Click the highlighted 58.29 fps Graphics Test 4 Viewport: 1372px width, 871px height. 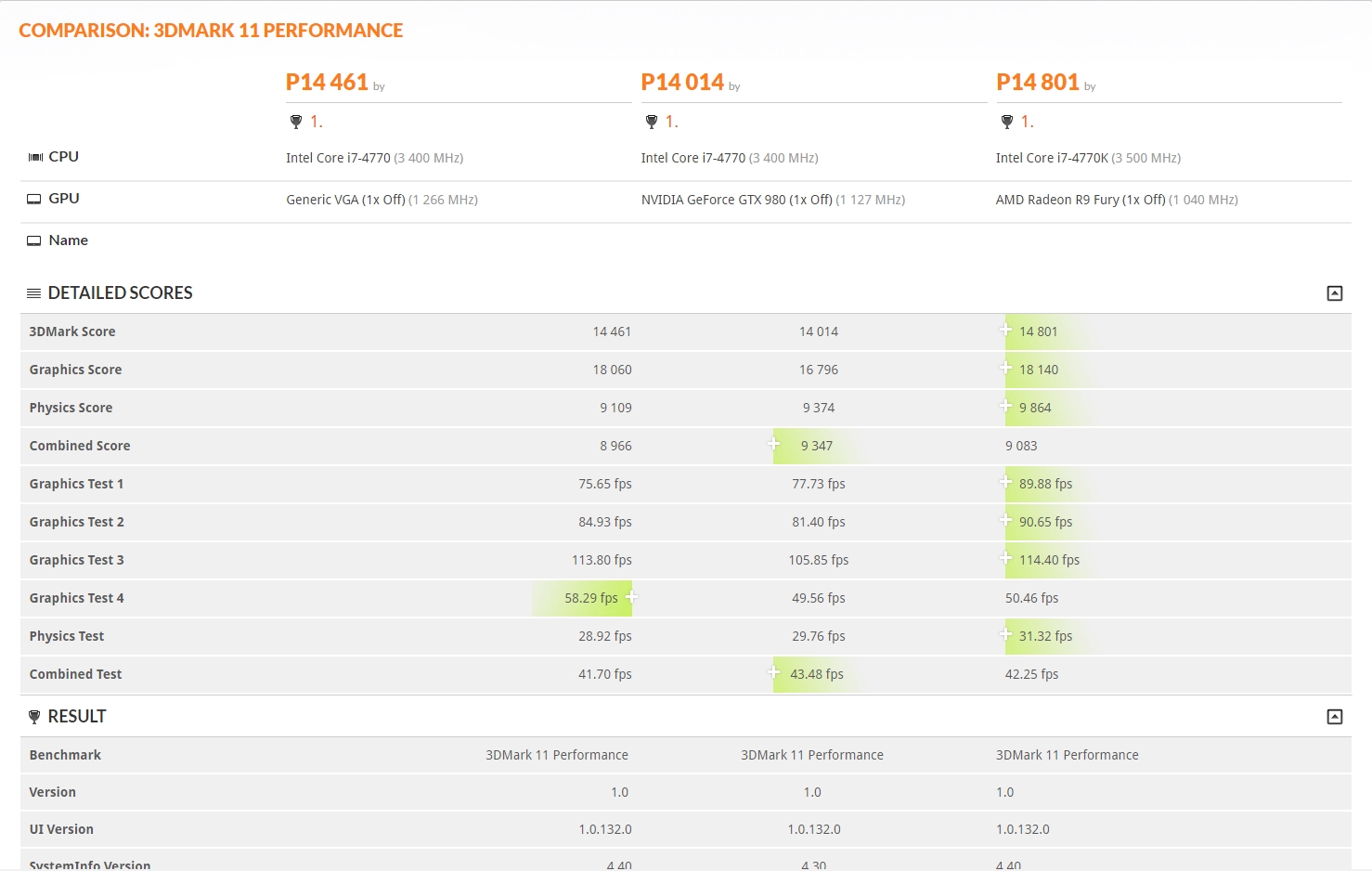tap(590, 598)
